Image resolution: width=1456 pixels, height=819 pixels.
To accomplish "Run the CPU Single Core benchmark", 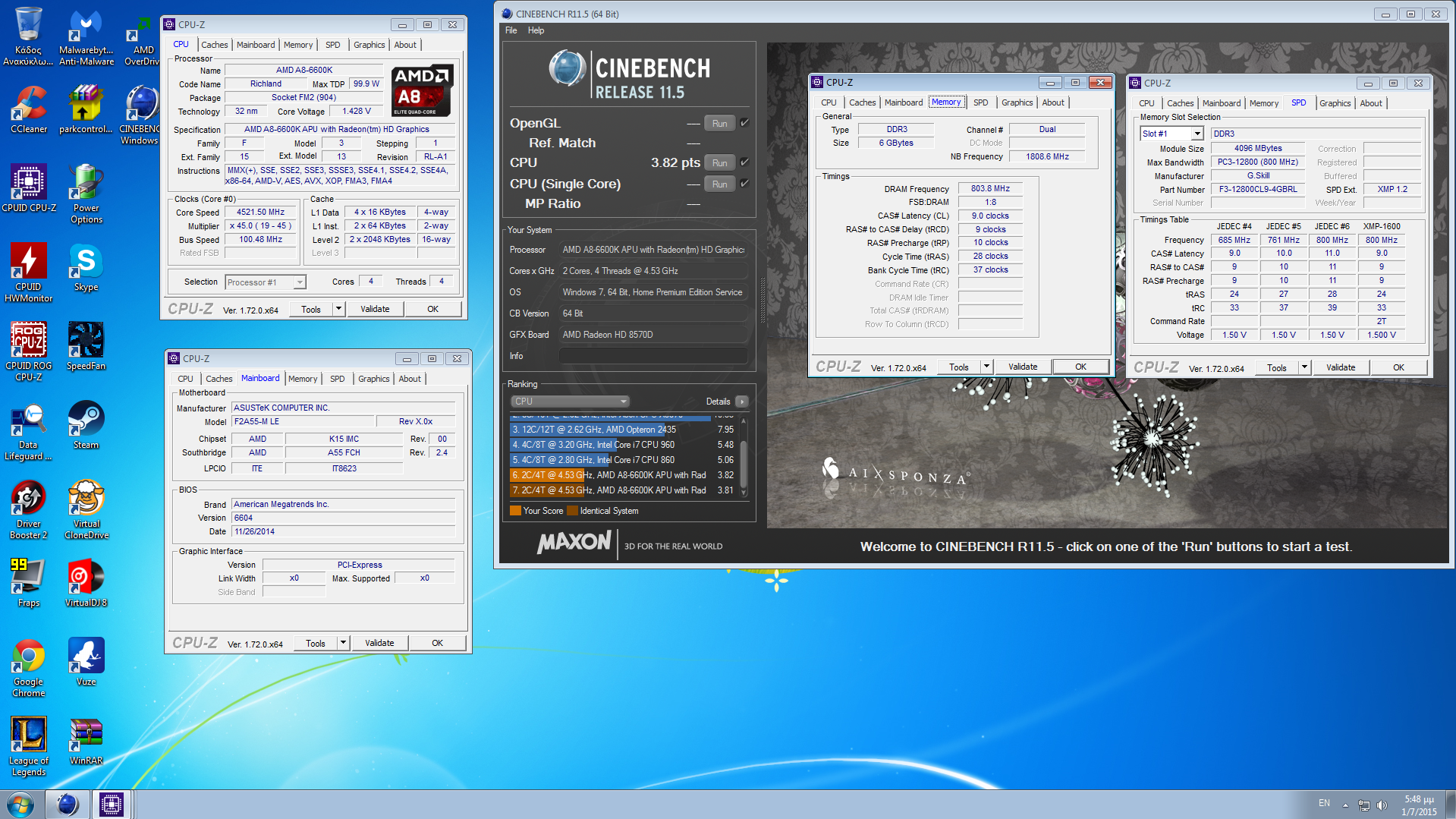I will [x=720, y=184].
